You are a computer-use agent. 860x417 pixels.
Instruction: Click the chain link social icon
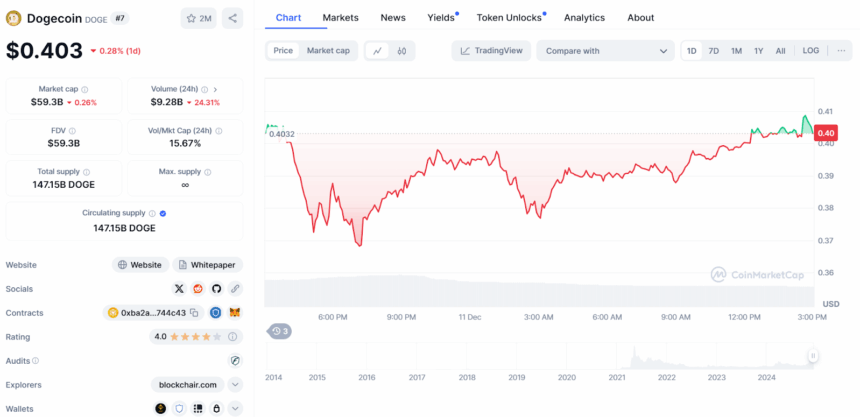click(x=235, y=289)
